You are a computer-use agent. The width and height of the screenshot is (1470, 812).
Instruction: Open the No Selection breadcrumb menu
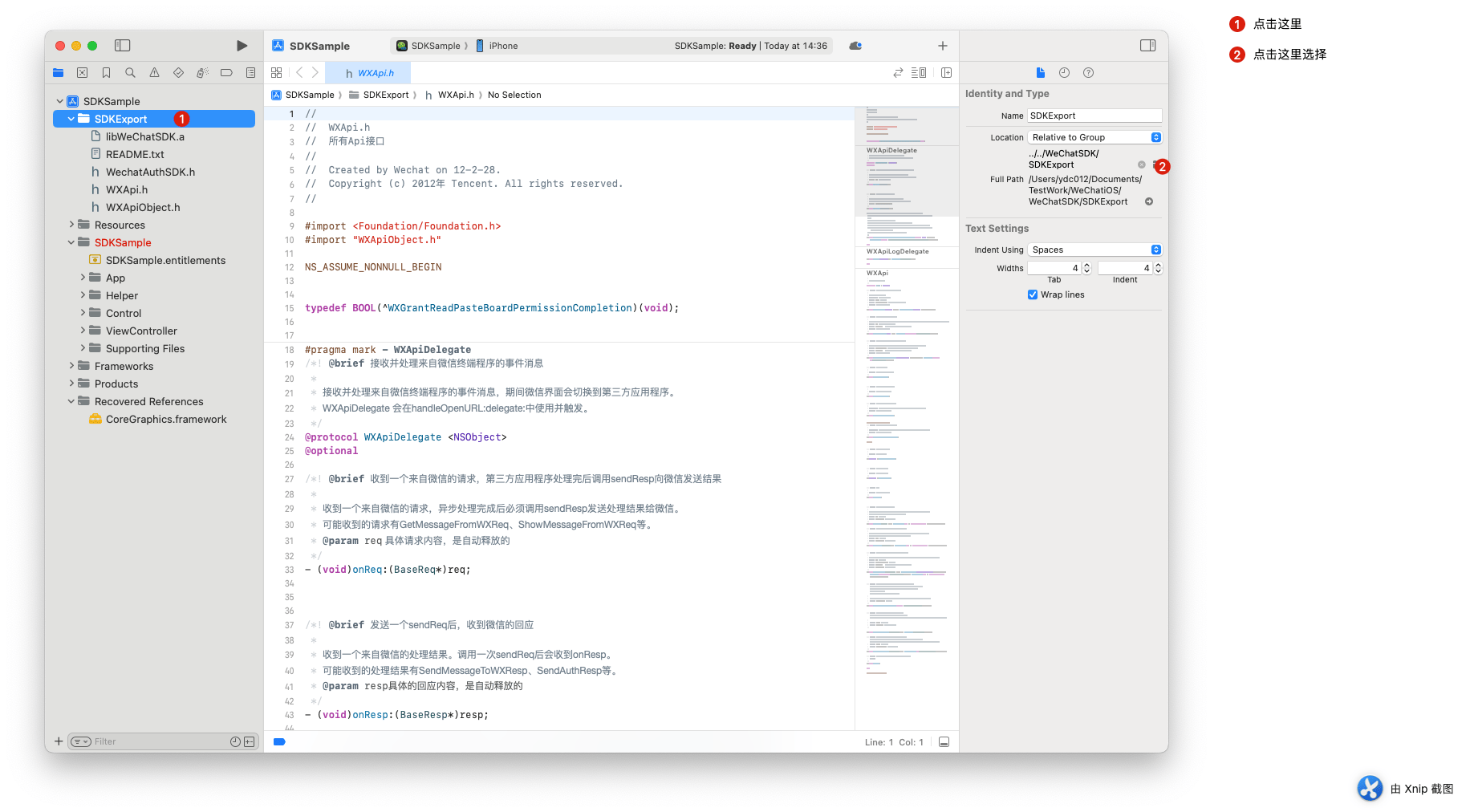(x=514, y=95)
